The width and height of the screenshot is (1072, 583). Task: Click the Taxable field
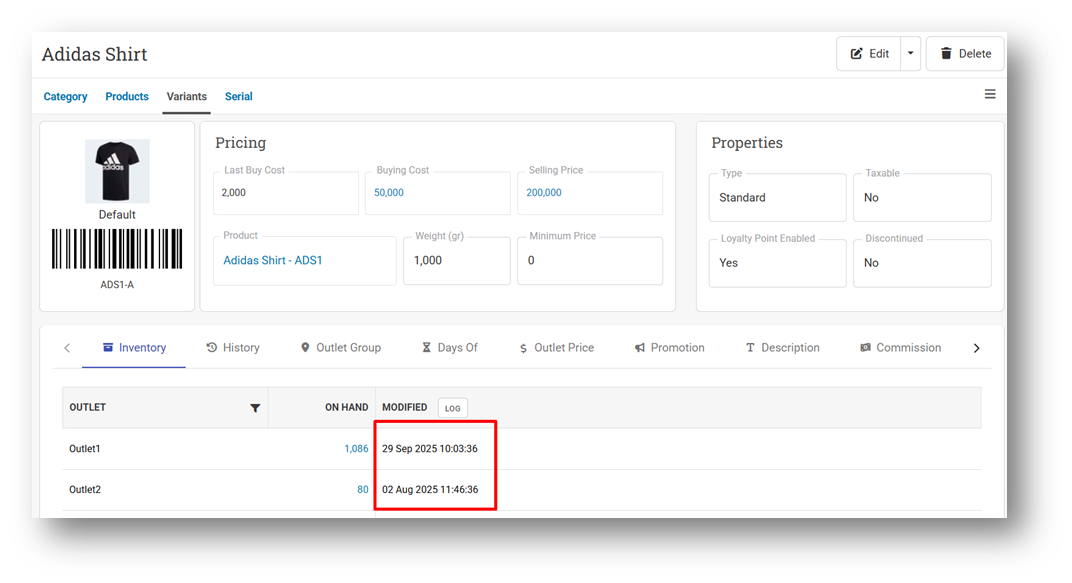[922, 198]
